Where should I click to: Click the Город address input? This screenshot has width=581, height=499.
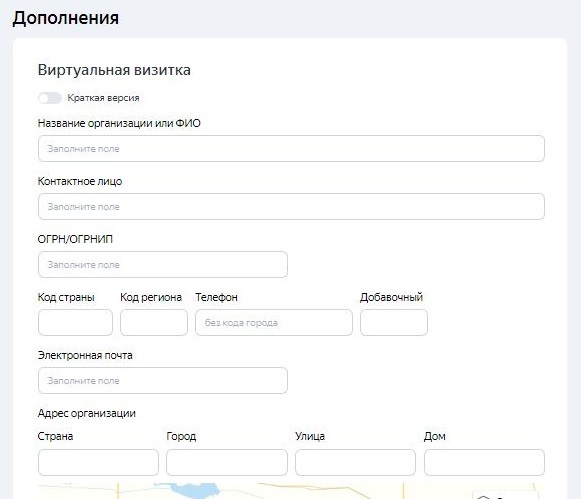pyautogui.click(x=227, y=462)
